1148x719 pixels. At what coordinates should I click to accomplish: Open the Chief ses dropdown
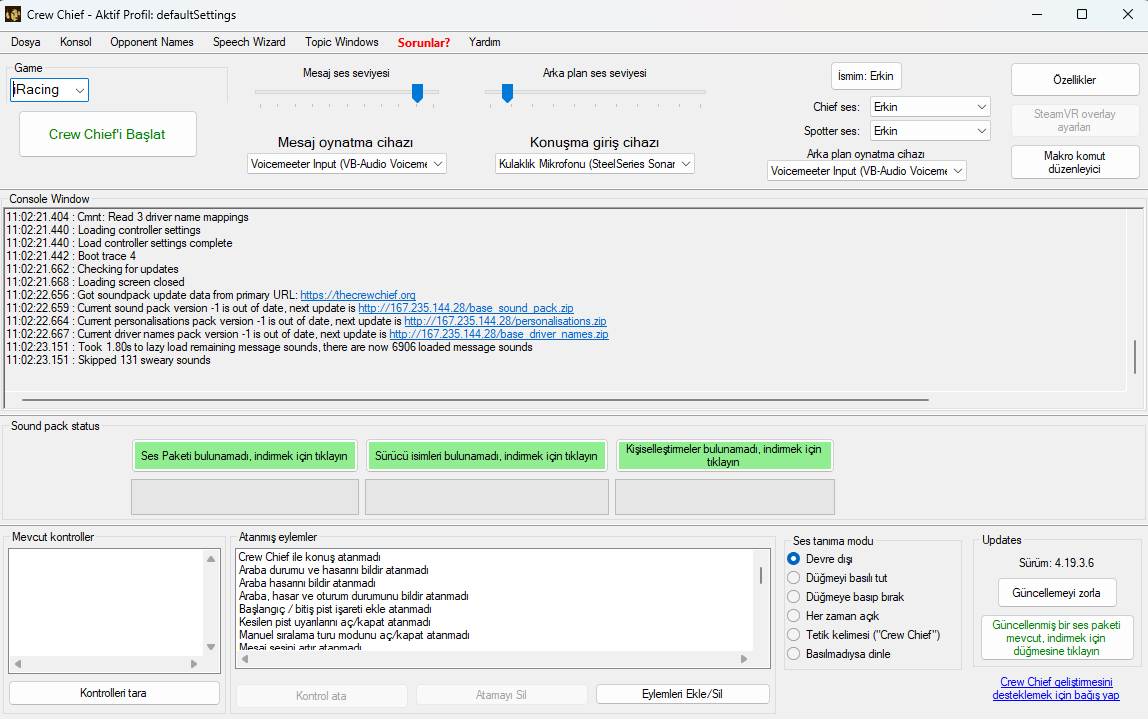coord(930,107)
